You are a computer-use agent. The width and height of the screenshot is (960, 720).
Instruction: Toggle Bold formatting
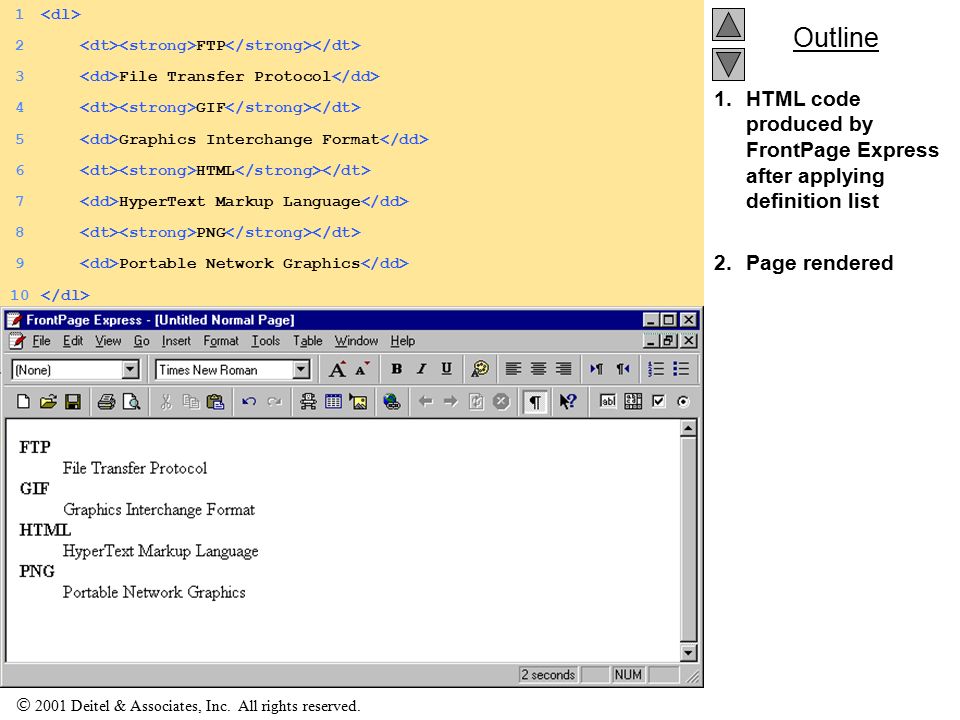[x=397, y=369]
